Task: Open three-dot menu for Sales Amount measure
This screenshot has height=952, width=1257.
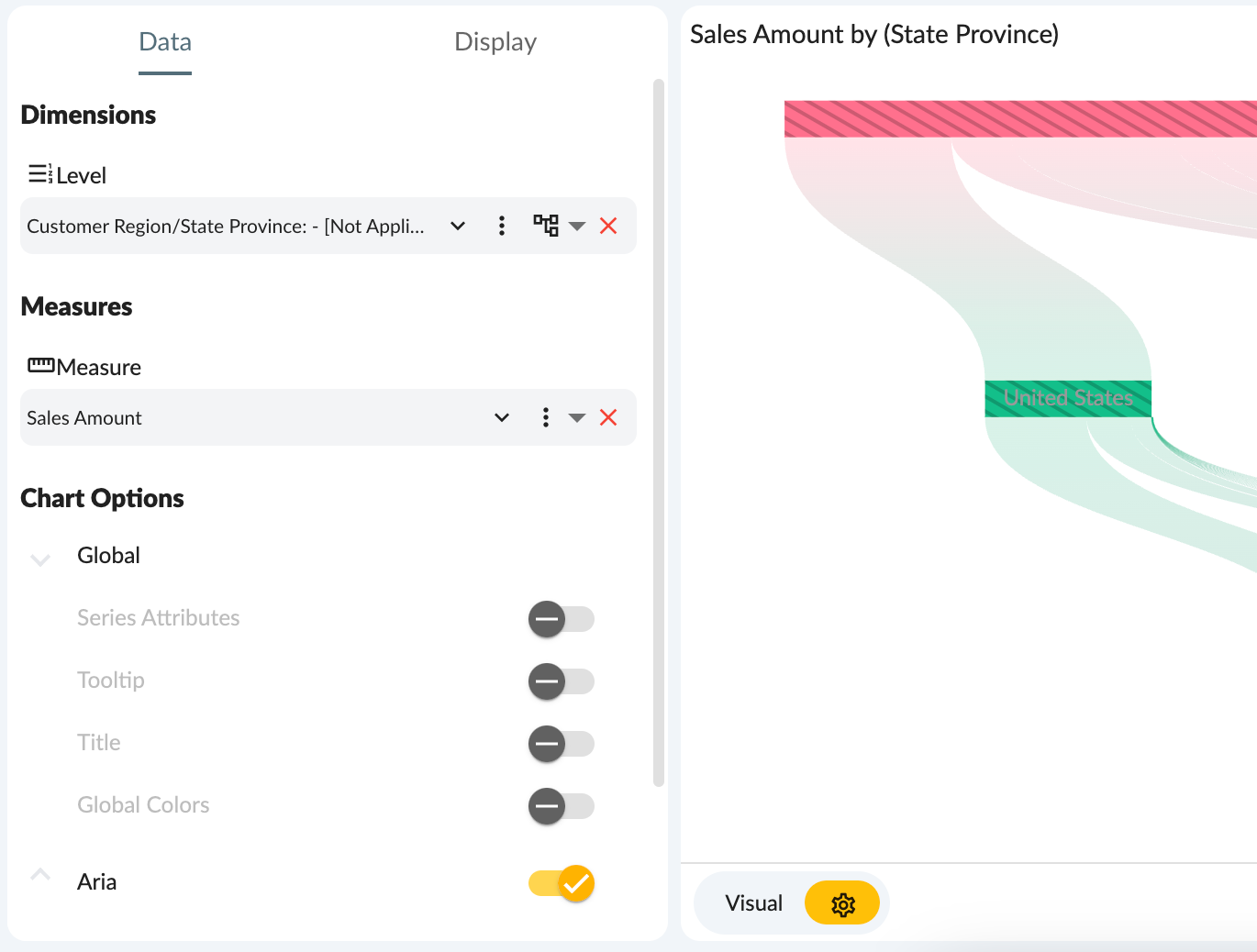Action: (546, 418)
